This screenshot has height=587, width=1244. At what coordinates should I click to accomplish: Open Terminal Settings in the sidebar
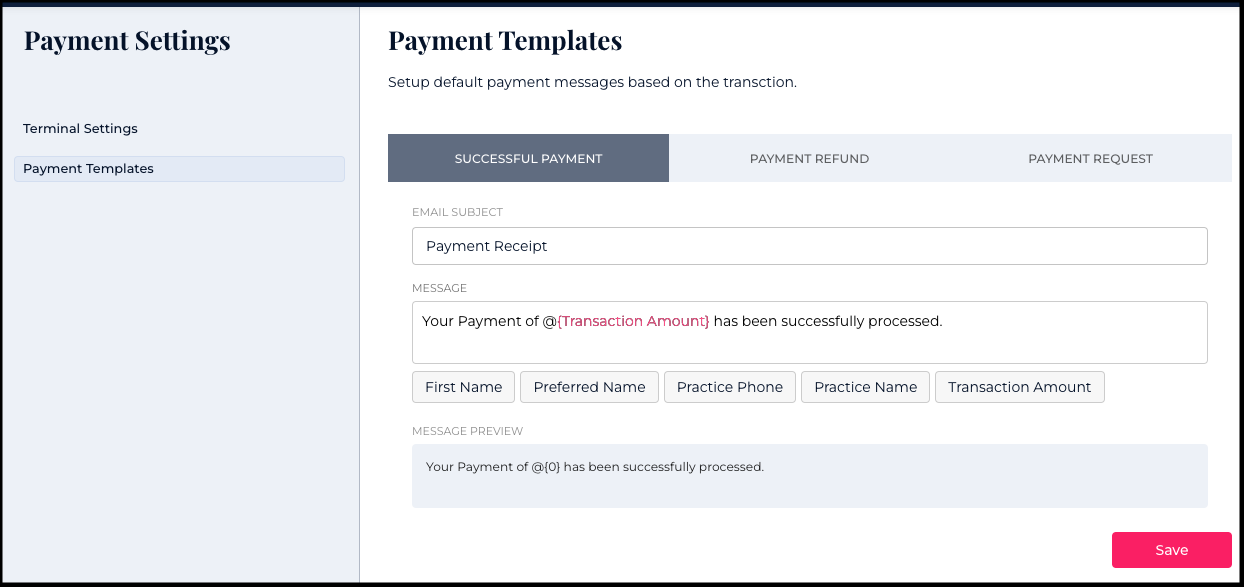80,129
